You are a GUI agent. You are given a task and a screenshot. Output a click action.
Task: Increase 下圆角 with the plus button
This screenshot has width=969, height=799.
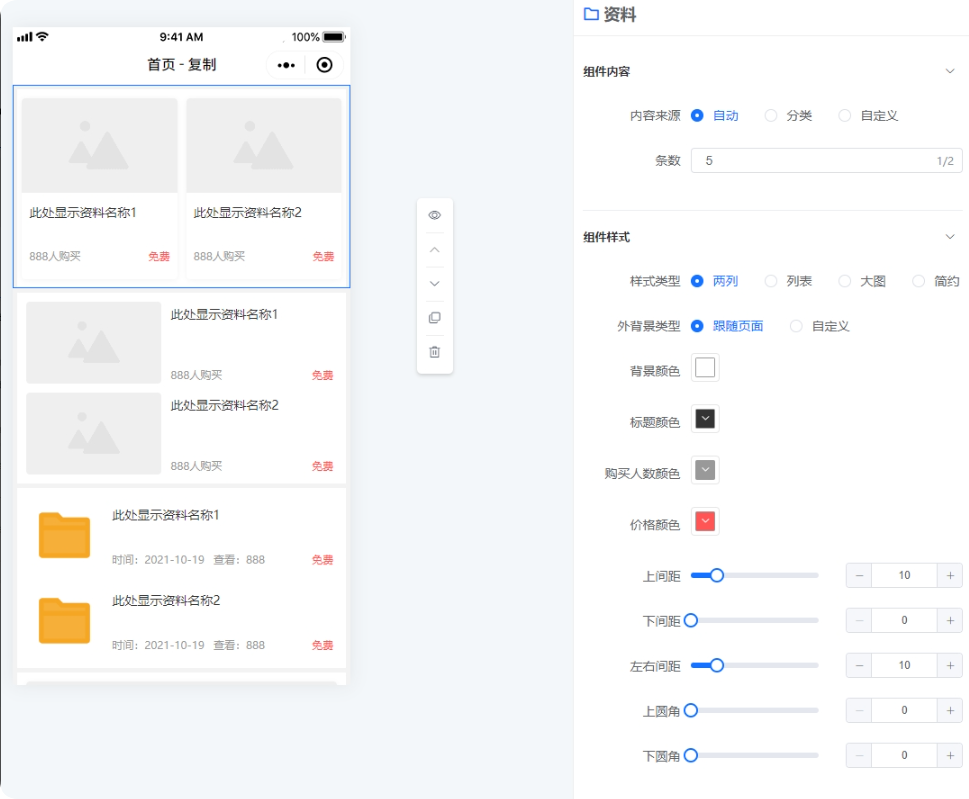950,755
